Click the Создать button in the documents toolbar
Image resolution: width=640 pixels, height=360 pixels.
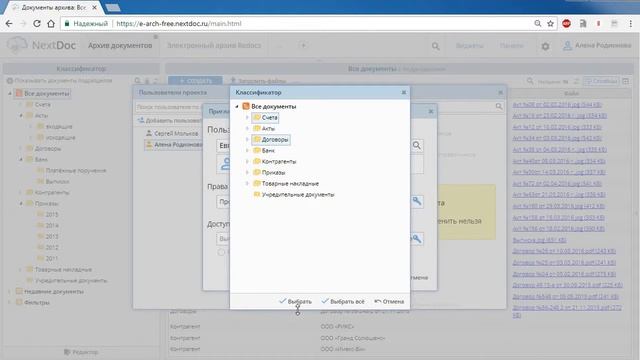(195, 81)
